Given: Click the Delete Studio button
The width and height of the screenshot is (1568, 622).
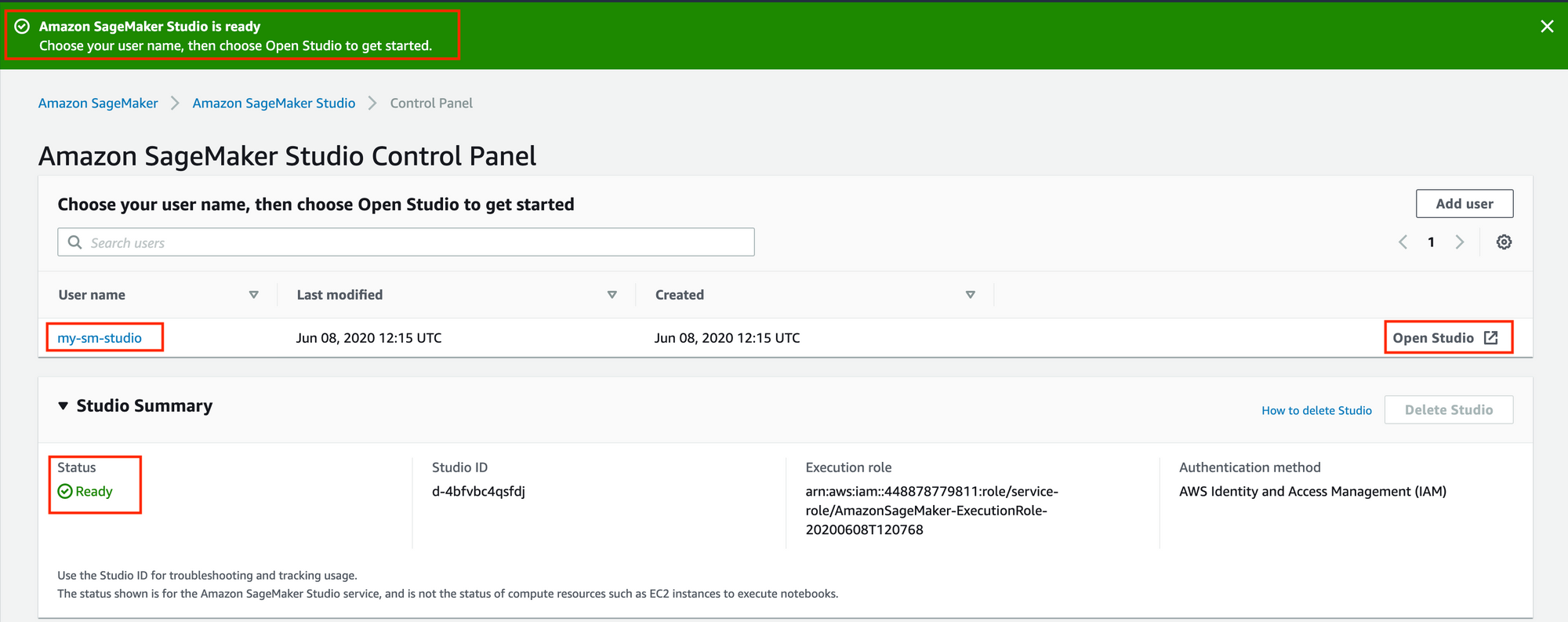Looking at the screenshot, I should [1448, 410].
